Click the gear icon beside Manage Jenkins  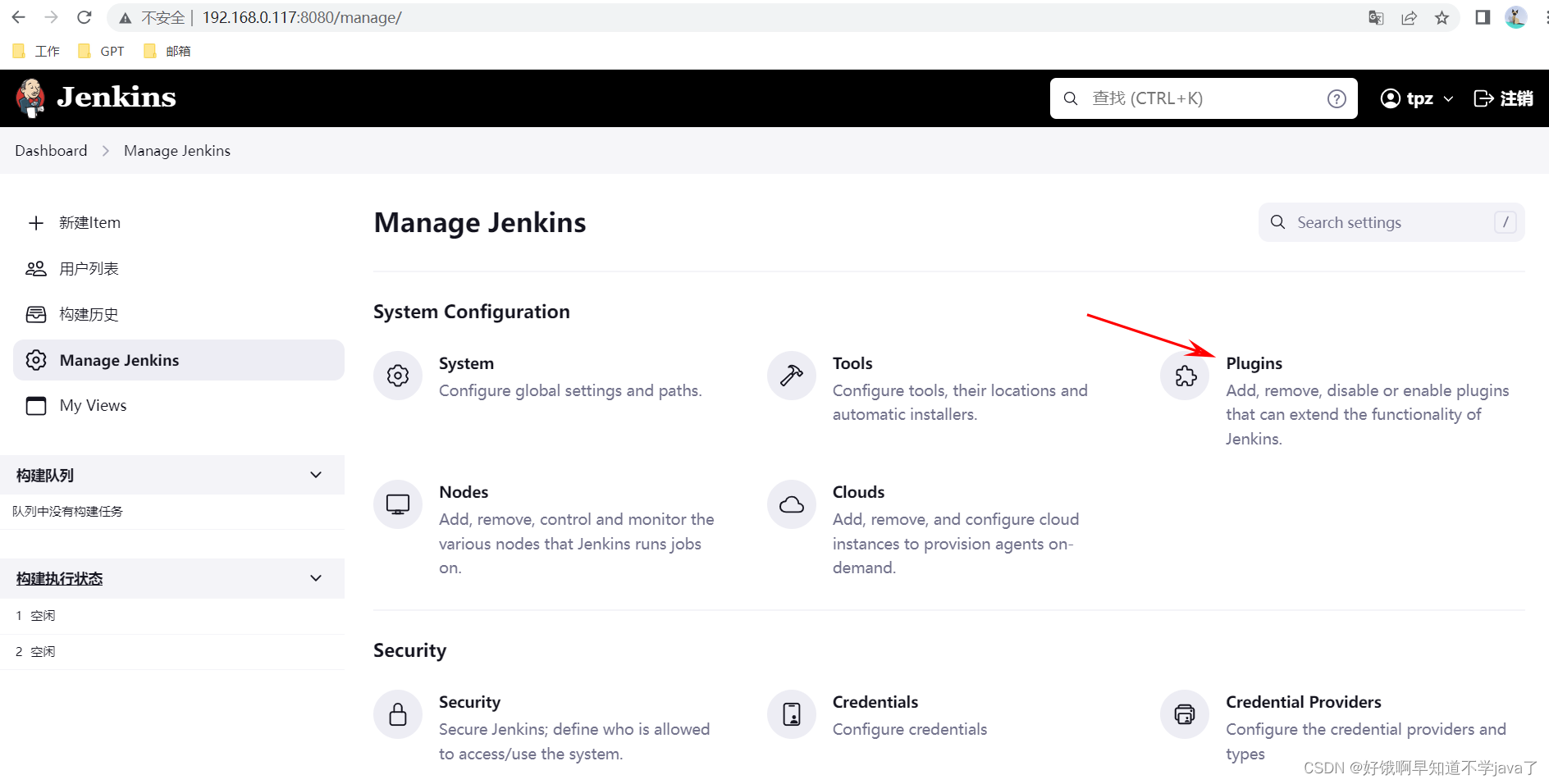click(36, 360)
